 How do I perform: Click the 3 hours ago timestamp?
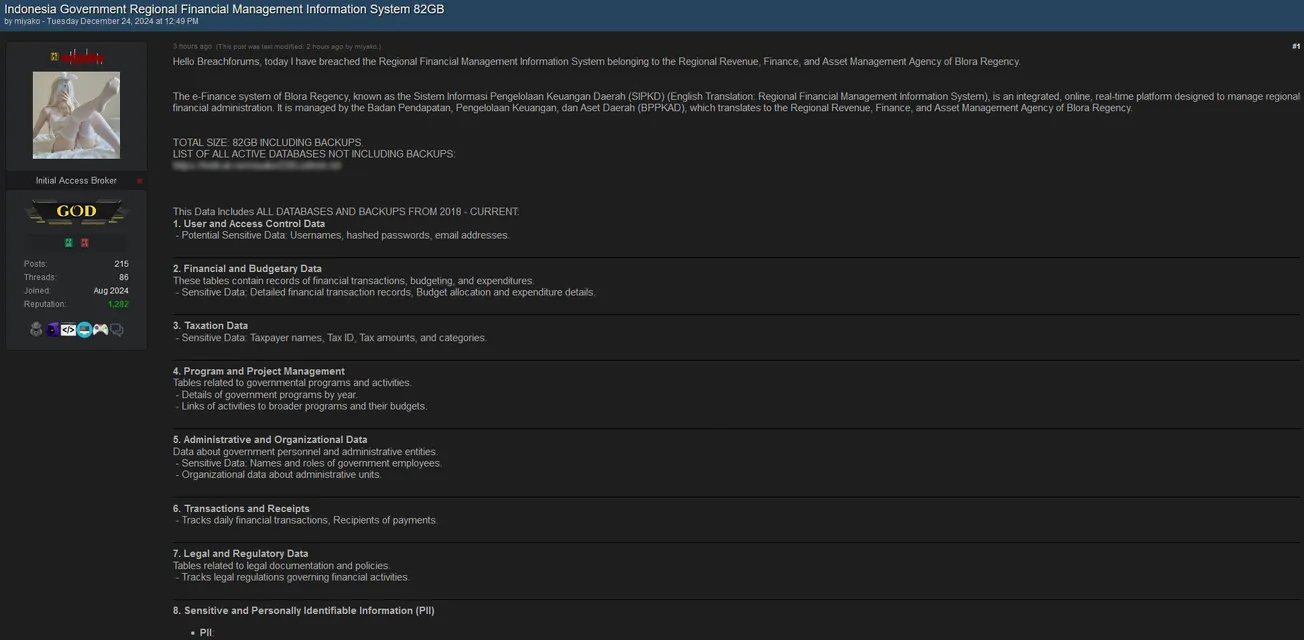(190, 45)
